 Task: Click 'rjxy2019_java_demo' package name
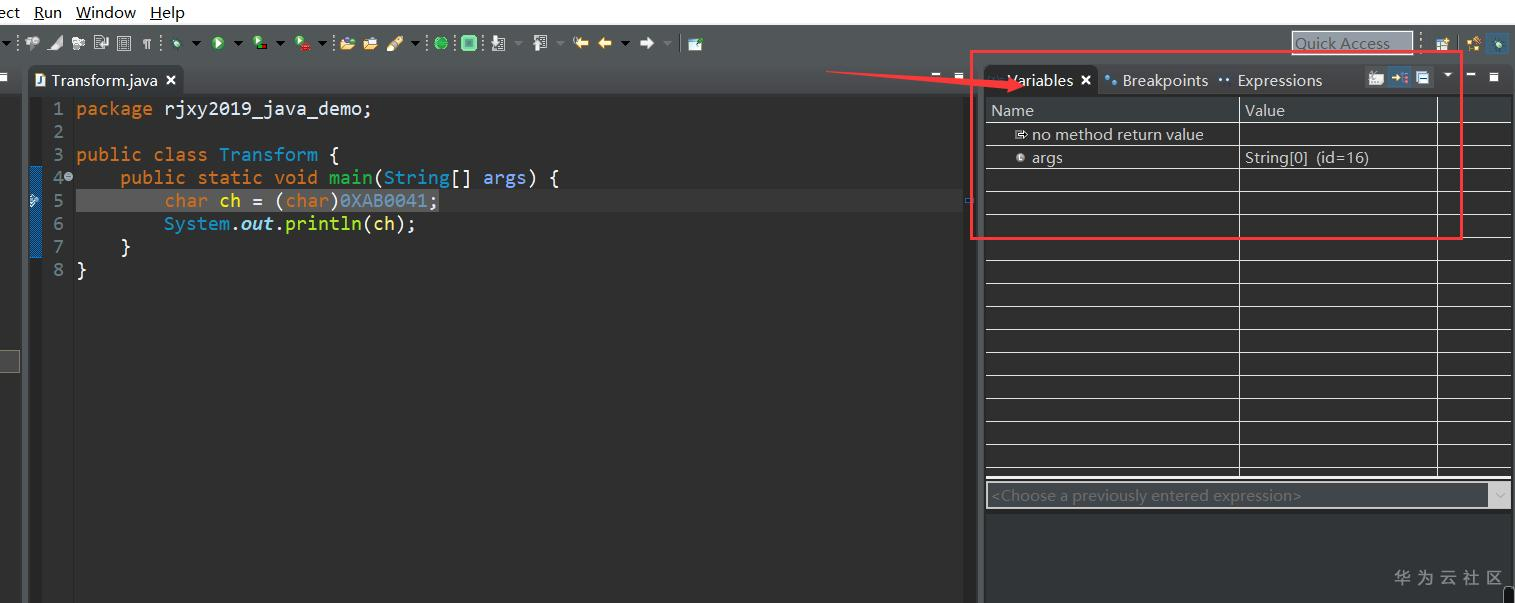click(x=262, y=108)
